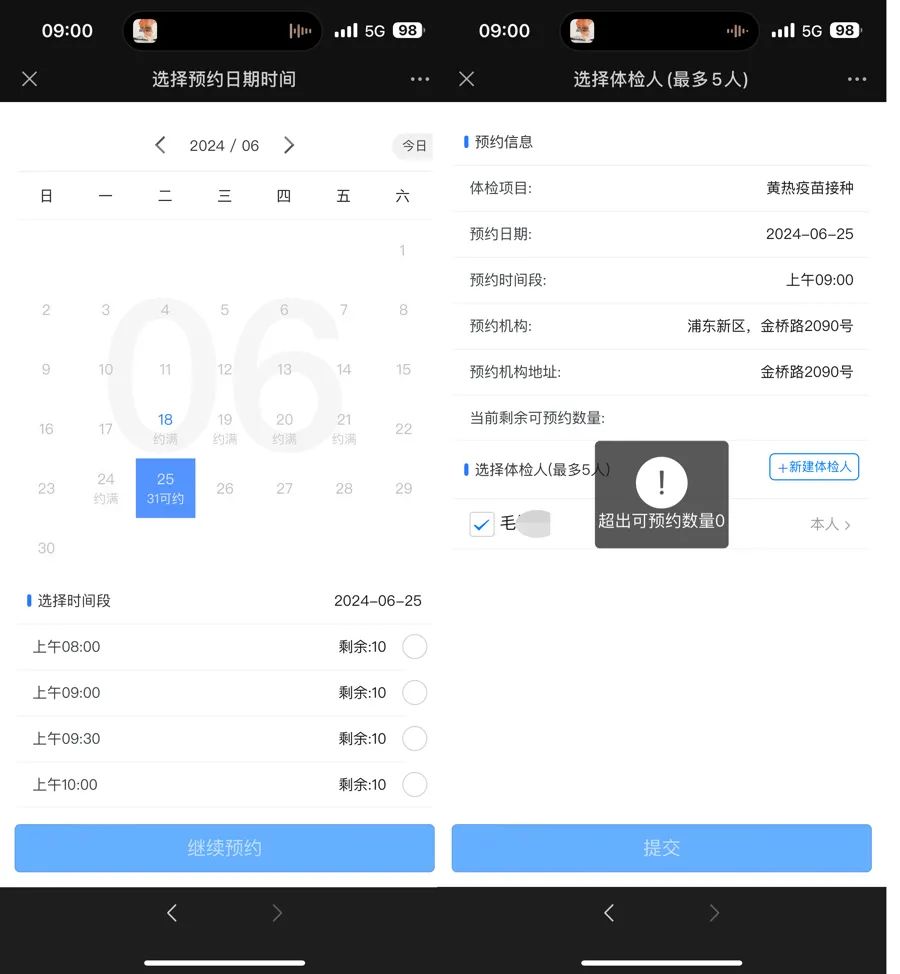Choose June 30 in the calendar

46,548
